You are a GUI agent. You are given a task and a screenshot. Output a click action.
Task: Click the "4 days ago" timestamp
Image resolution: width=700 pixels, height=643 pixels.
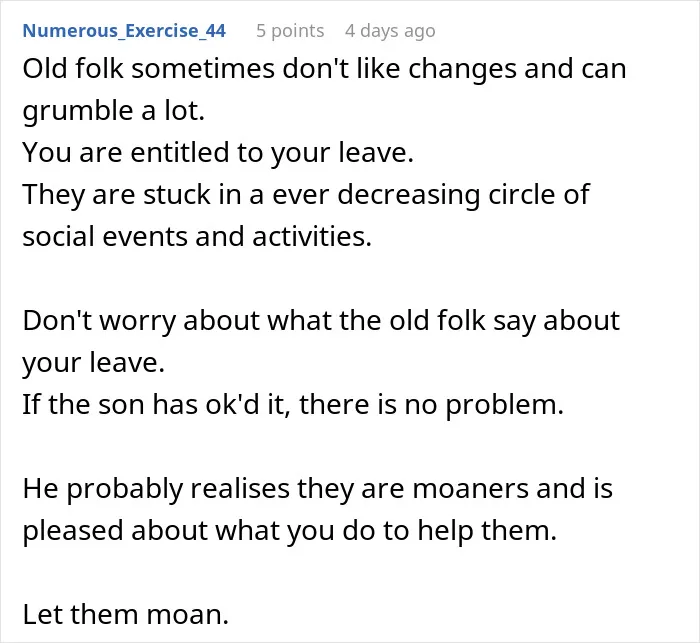tap(390, 31)
